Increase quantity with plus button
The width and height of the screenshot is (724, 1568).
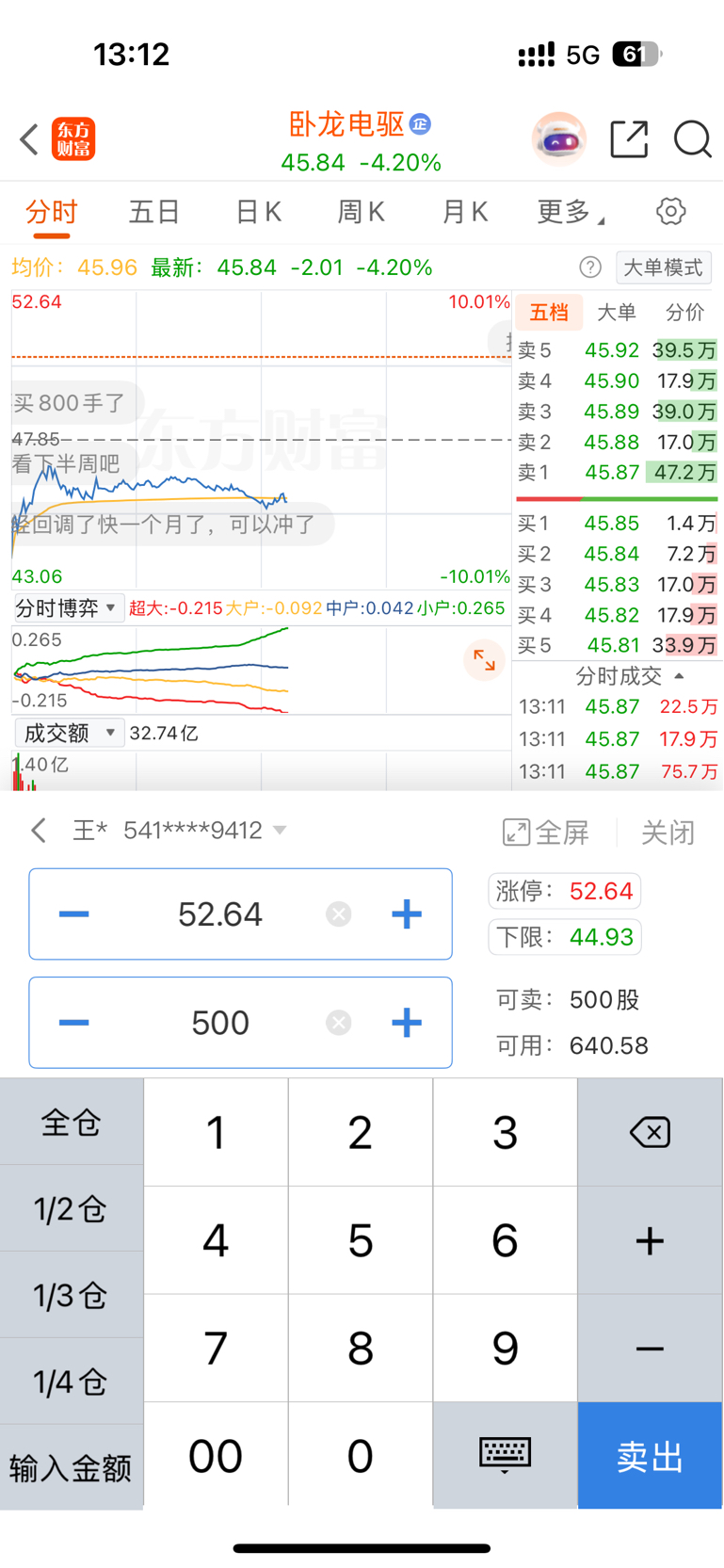tap(407, 1023)
